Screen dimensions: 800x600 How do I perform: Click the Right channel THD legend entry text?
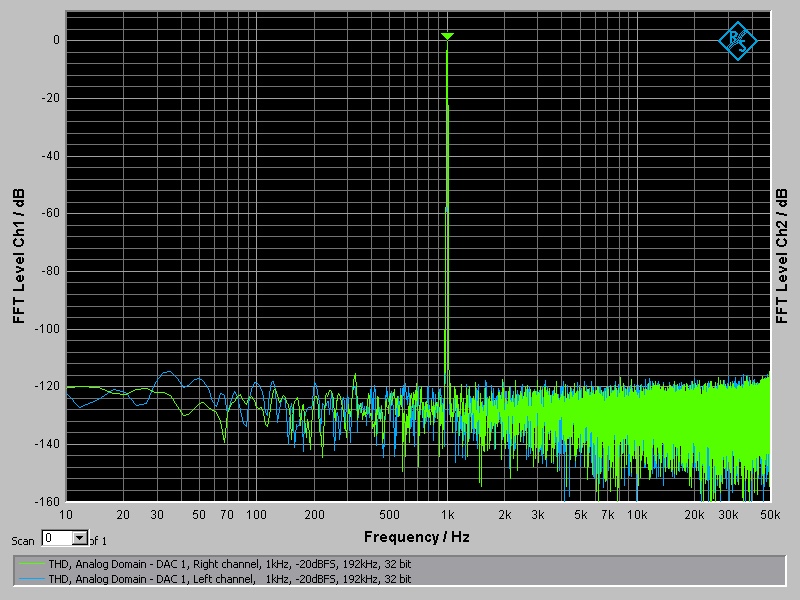click(230, 564)
